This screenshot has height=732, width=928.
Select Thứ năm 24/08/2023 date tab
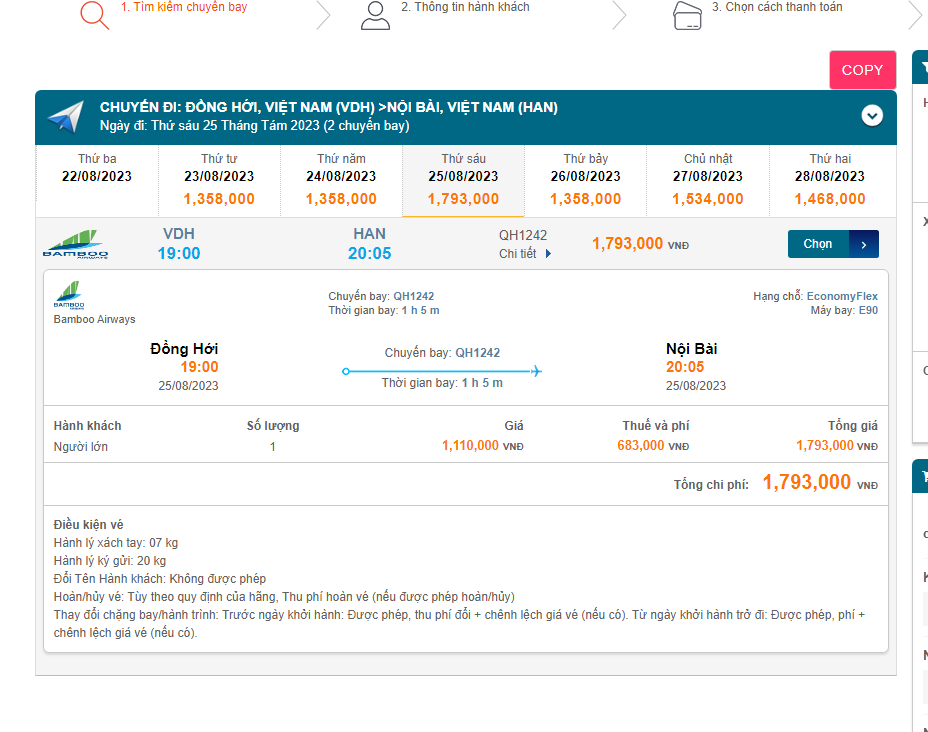pos(341,180)
